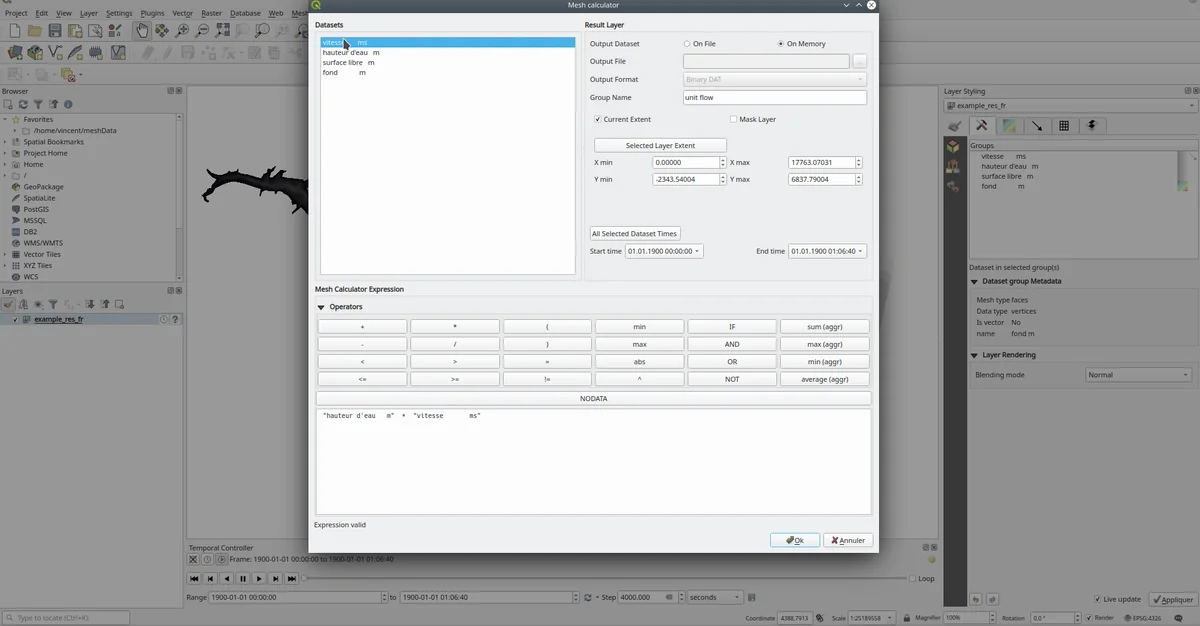Click the Save Project floppy disk icon
The width and height of the screenshot is (1200, 626).
click(54, 31)
